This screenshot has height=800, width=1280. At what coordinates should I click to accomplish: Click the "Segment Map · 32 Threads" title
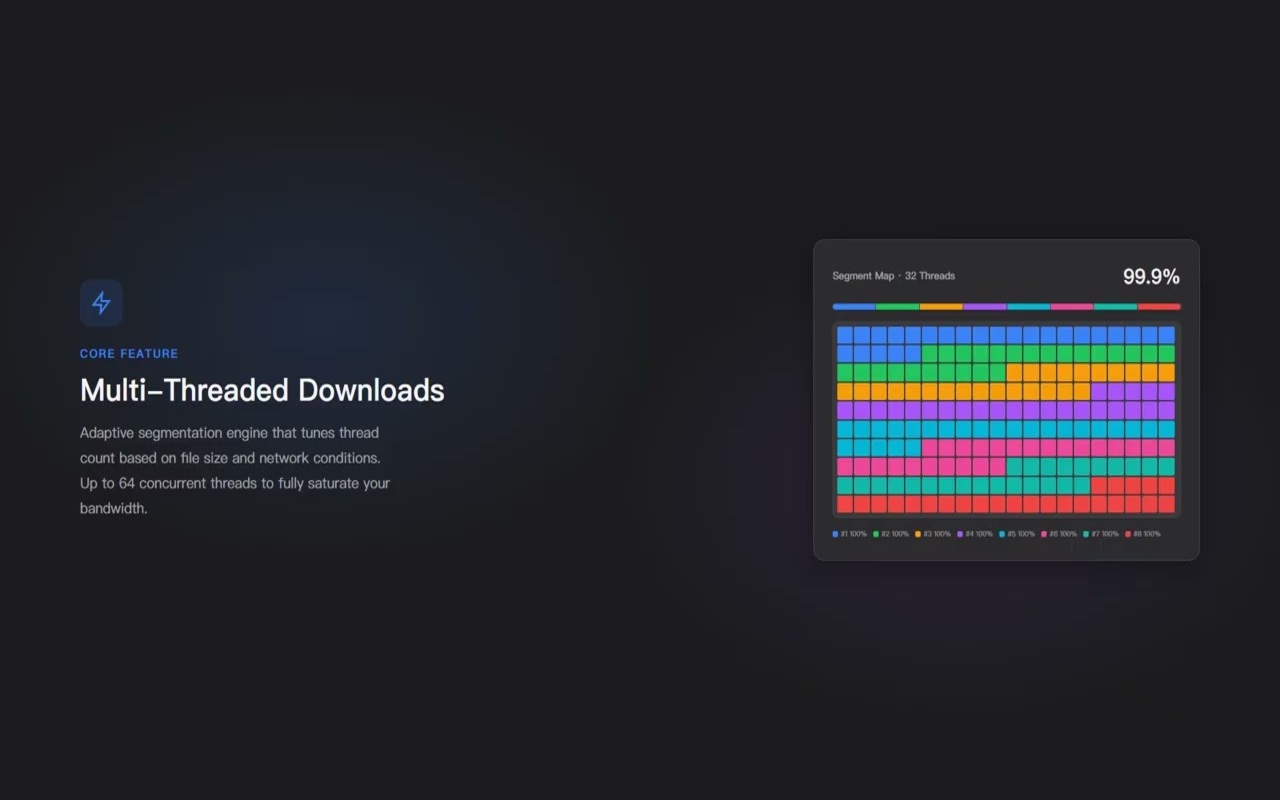click(893, 276)
